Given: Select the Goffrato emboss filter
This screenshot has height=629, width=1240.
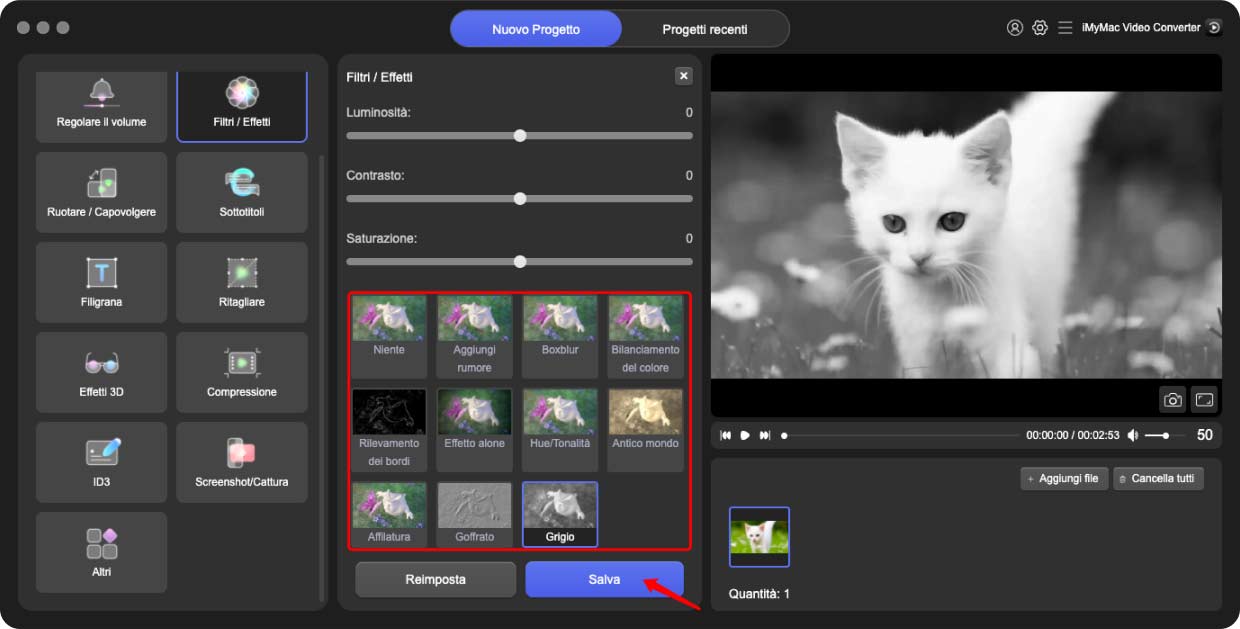Looking at the screenshot, I should click(474, 514).
